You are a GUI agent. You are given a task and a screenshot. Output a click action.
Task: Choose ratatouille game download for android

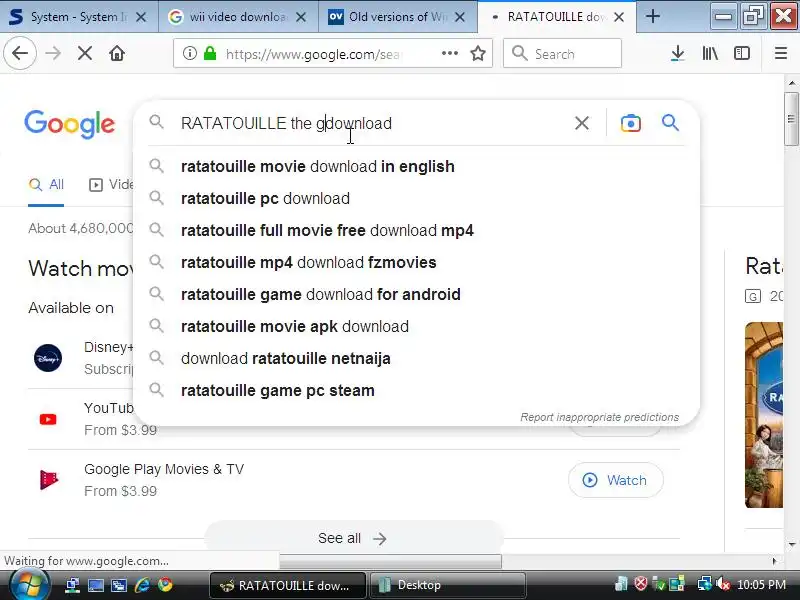[x=416, y=294]
